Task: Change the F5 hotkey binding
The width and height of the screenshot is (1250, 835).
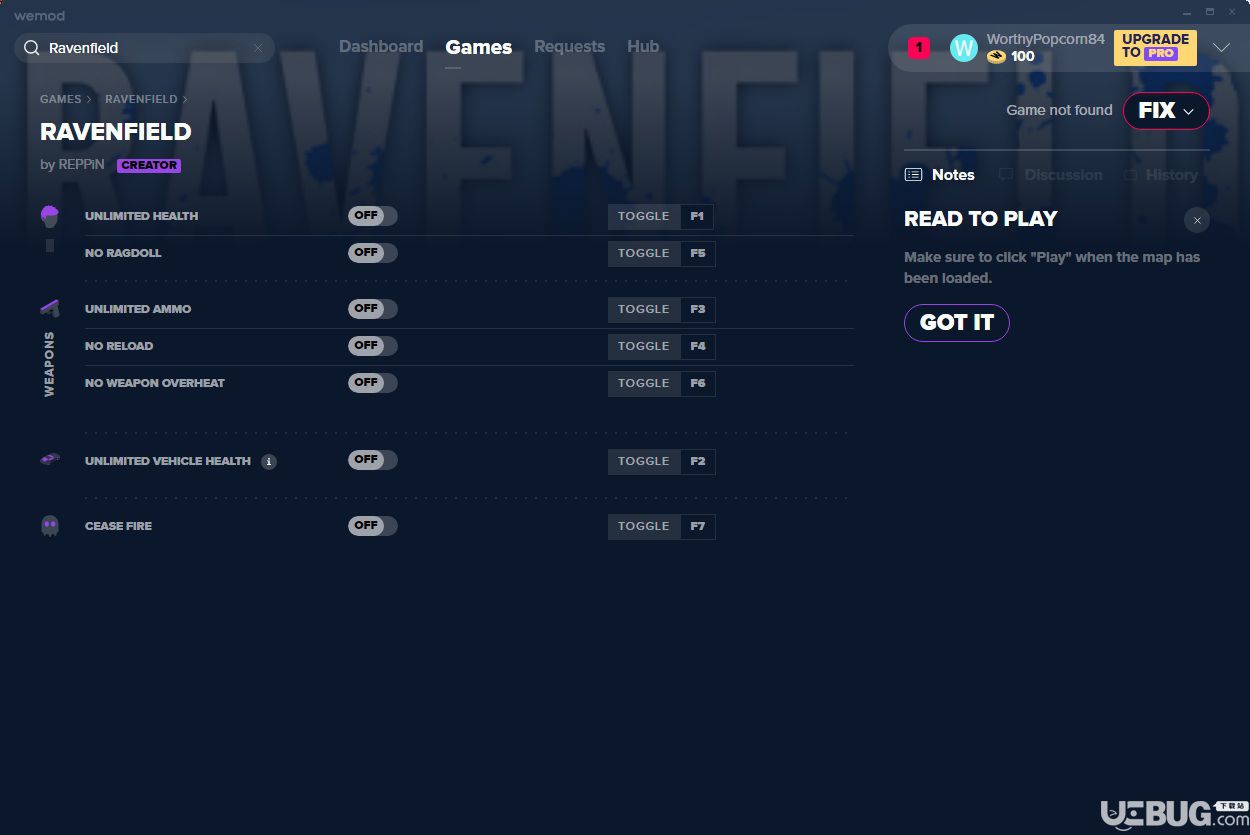Action: click(698, 254)
